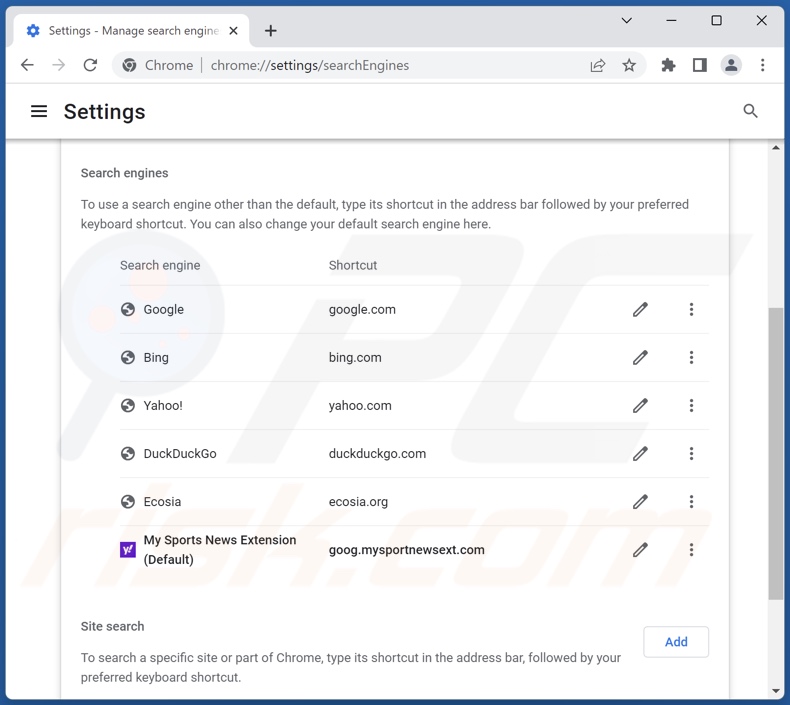Bookmark this page with the star icon
790x705 pixels.
click(x=629, y=65)
